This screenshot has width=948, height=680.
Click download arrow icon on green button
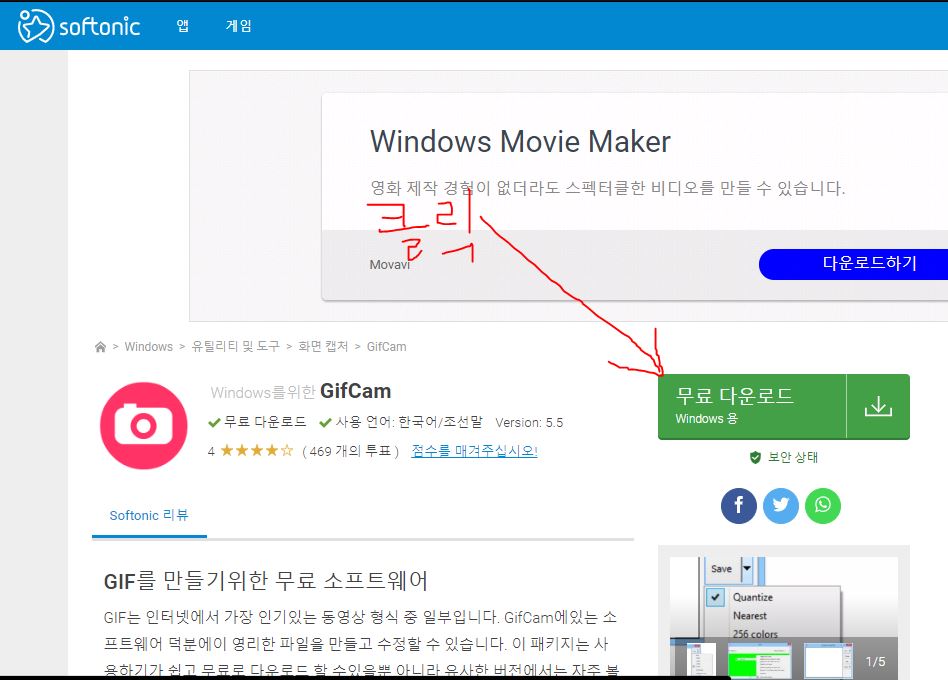point(878,406)
